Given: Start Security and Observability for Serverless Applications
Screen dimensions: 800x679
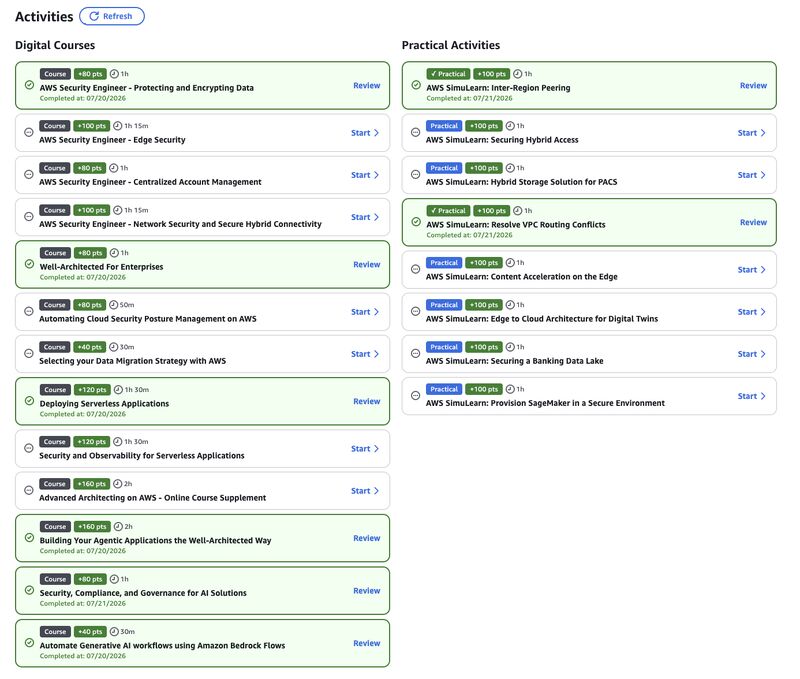Looking at the screenshot, I should (x=365, y=449).
